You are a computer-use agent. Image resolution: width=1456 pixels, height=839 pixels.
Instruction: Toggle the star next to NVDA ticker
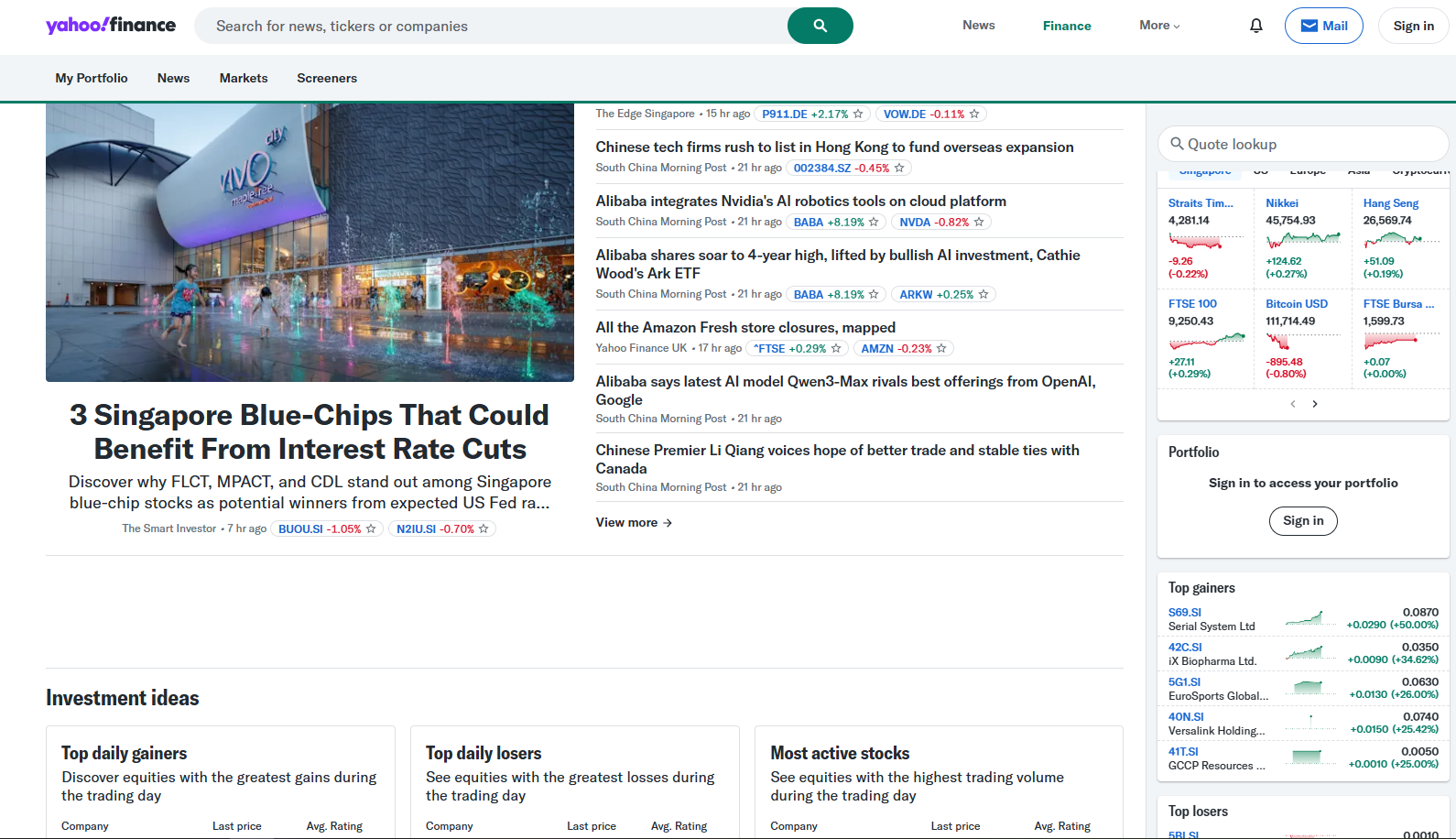(979, 223)
